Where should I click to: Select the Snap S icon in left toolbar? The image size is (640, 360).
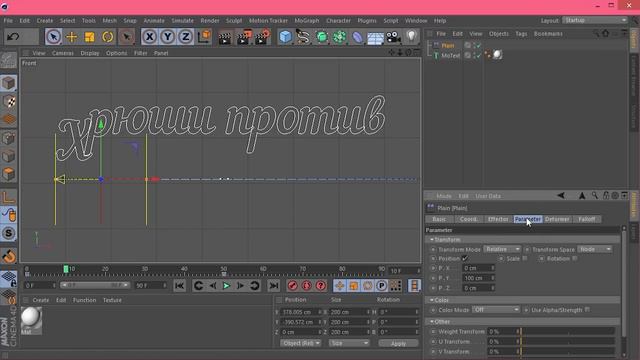click(9, 233)
